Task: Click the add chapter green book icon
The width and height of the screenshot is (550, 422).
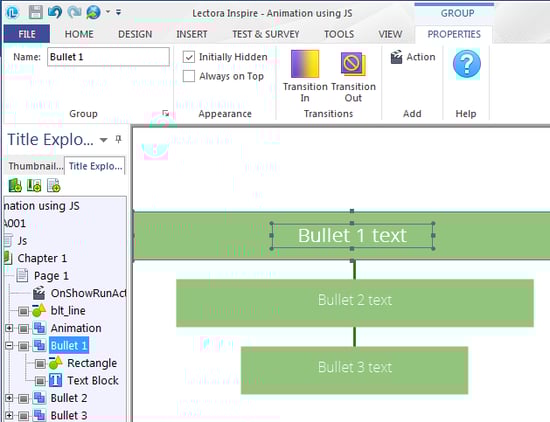Action: point(15,185)
